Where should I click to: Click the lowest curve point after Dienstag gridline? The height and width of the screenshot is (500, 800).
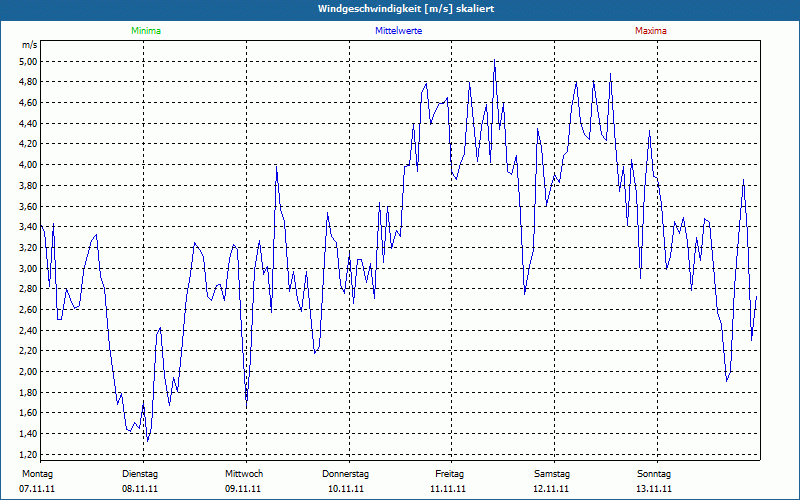tap(147, 441)
